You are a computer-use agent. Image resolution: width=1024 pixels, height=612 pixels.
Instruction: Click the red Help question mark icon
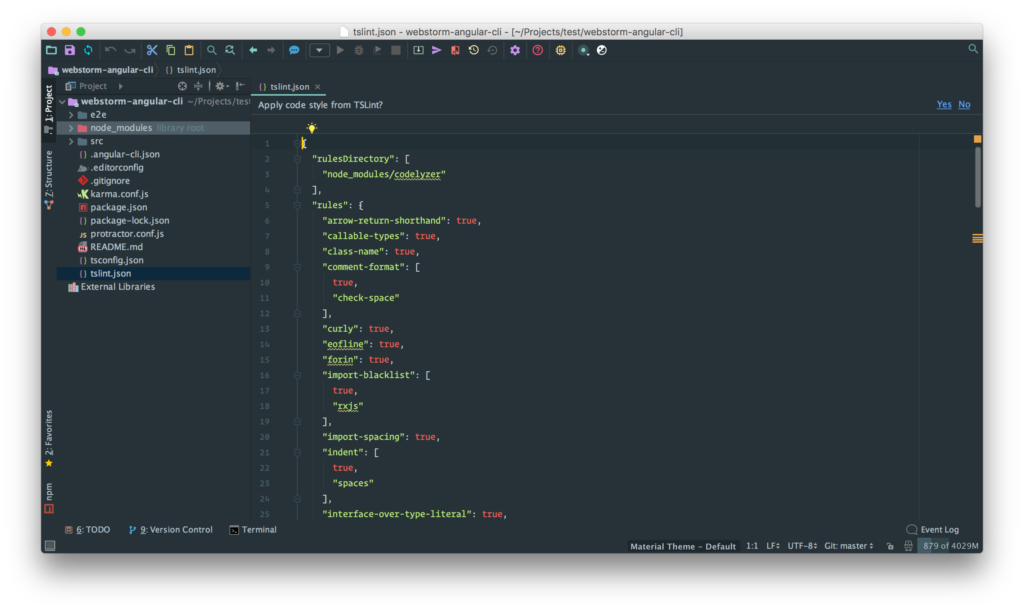point(538,50)
